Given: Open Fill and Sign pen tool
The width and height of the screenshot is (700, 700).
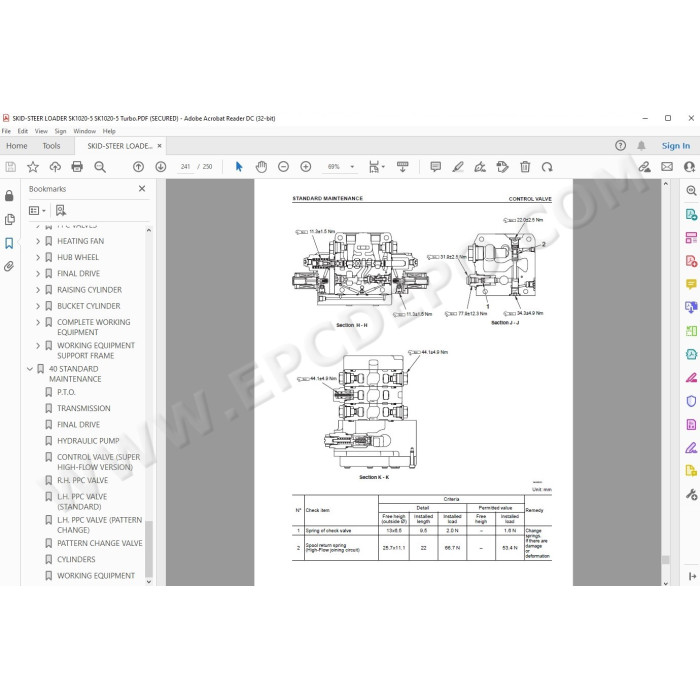Looking at the screenshot, I should 691,448.
